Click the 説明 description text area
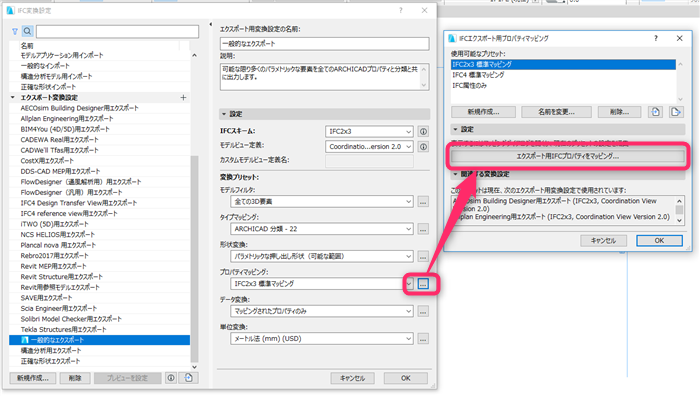The height and width of the screenshot is (396, 700). (325, 77)
